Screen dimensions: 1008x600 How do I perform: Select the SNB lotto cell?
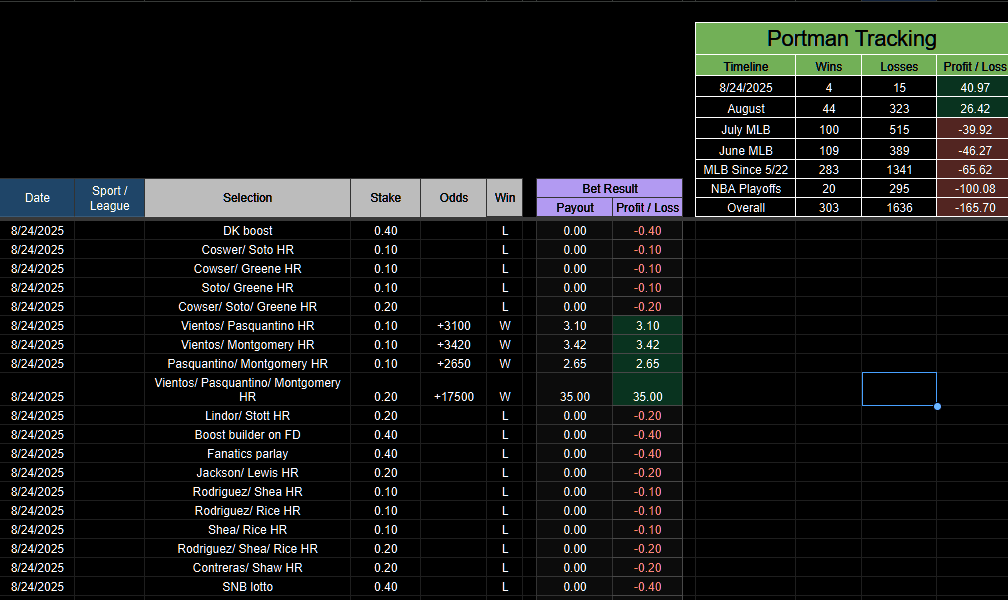tap(248, 586)
